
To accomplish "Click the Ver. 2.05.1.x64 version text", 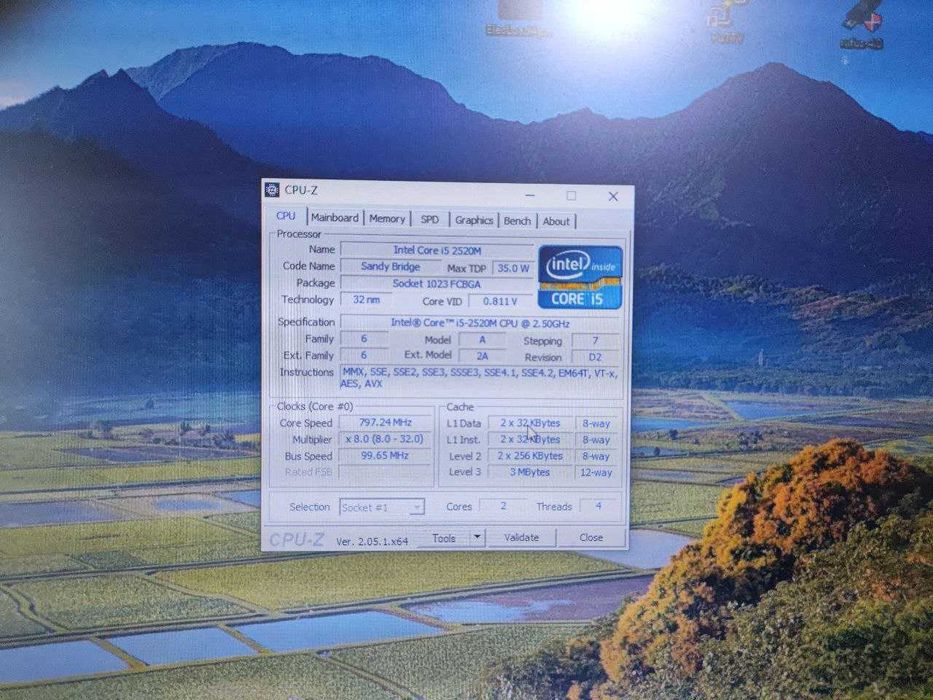I will click(x=372, y=541).
